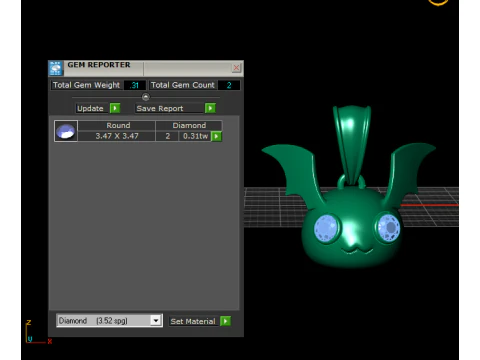This screenshot has width=480, height=360.
Task: Click the green arrow beside Update
Action: click(115, 108)
